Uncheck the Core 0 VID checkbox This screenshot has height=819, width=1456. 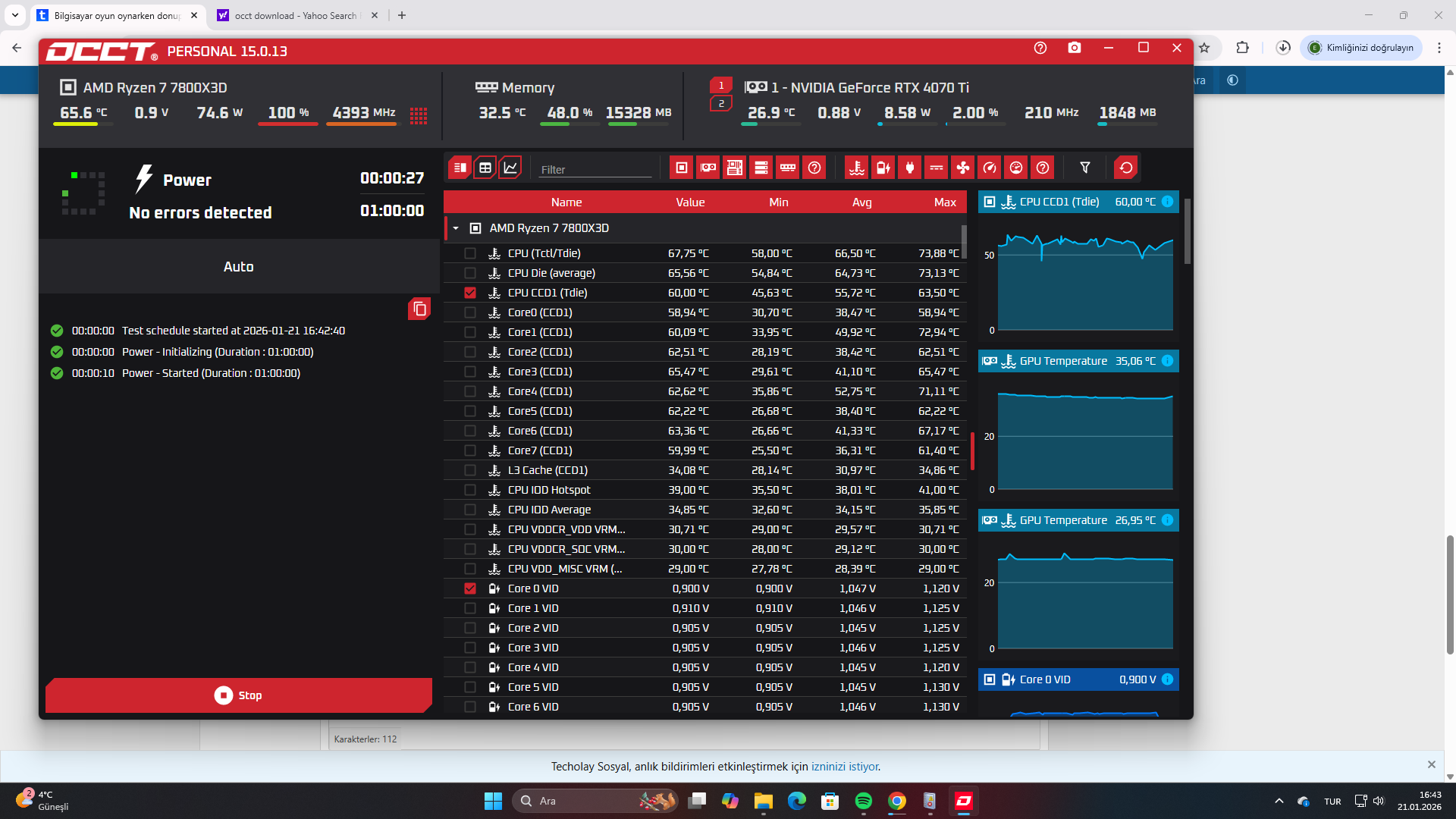[x=470, y=588]
